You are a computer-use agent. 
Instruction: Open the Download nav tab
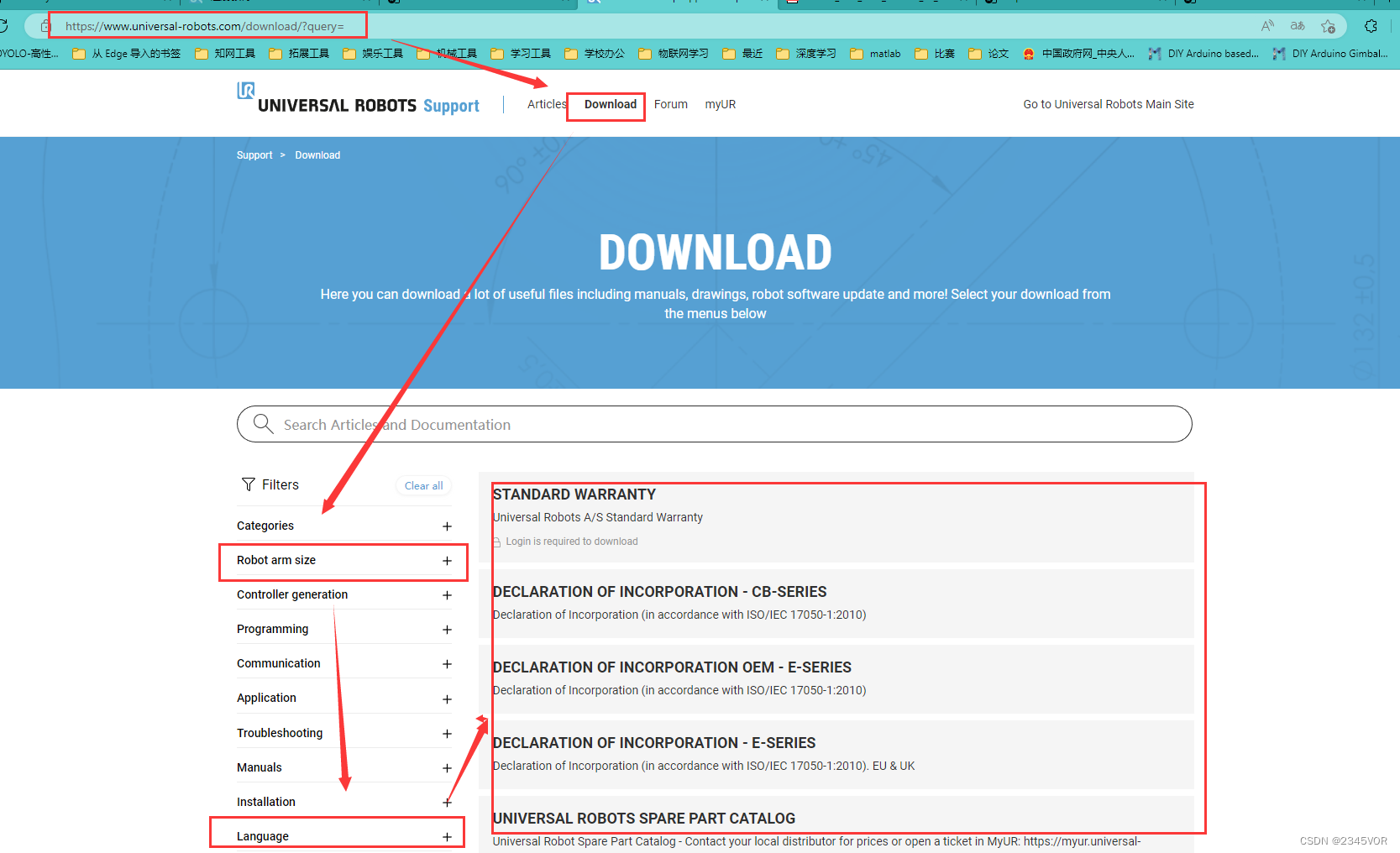pos(611,104)
